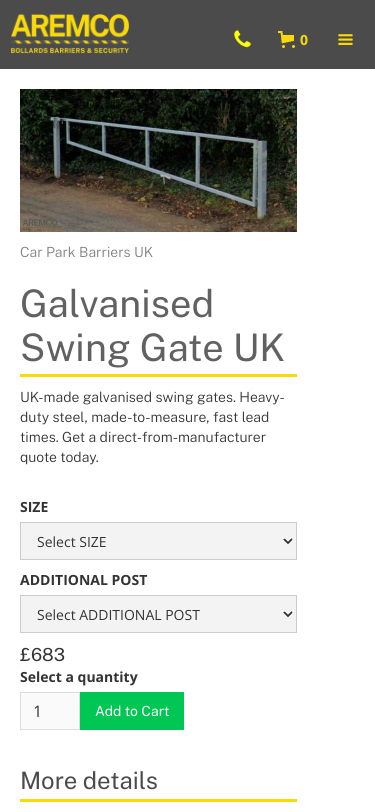The height and width of the screenshot is (812, 375).
Task: Open the Select ADDITIONAL POST dropdown
Action: coord(158,614)
